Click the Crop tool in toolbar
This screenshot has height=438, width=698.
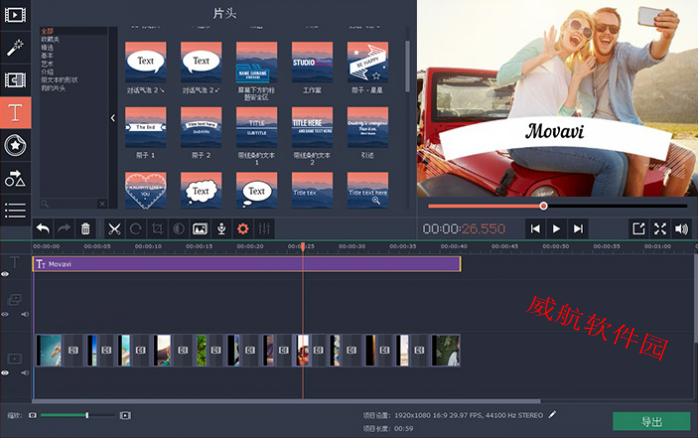pos(157,229)
